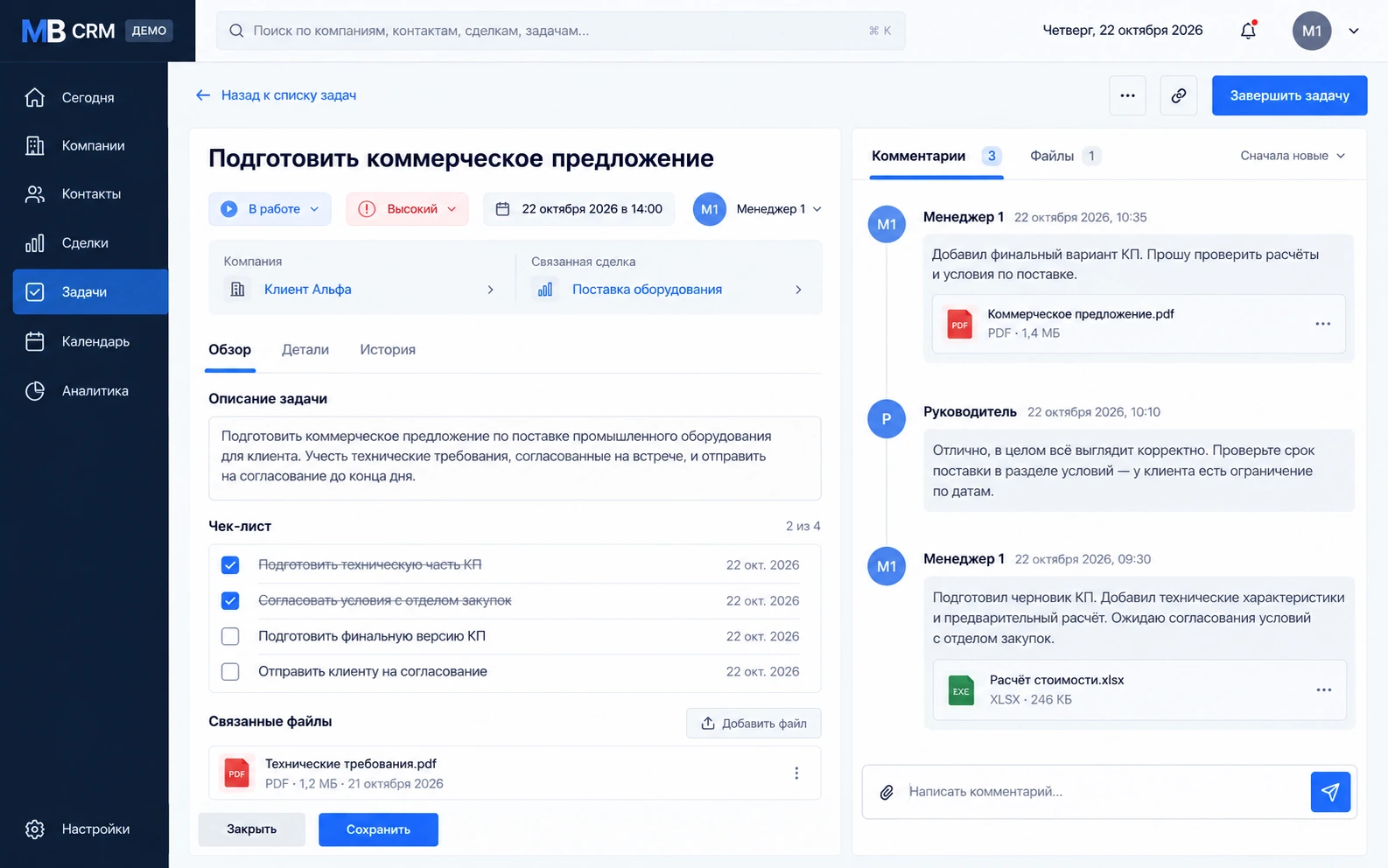Screen dimensions: 1388x868
Task: Click the 2 из 4 checklist counter
Action: pos(803,527)
